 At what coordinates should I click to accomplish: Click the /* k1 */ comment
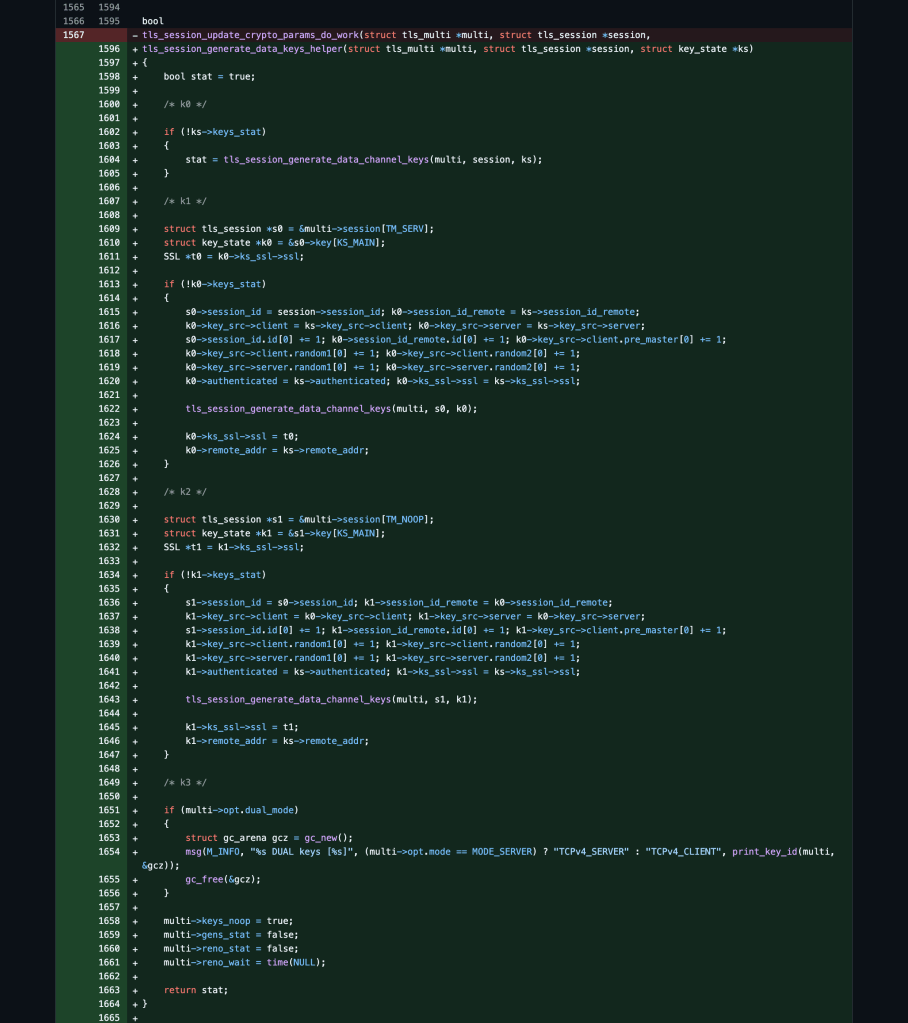pyautogui.click(x=184, y=201)
